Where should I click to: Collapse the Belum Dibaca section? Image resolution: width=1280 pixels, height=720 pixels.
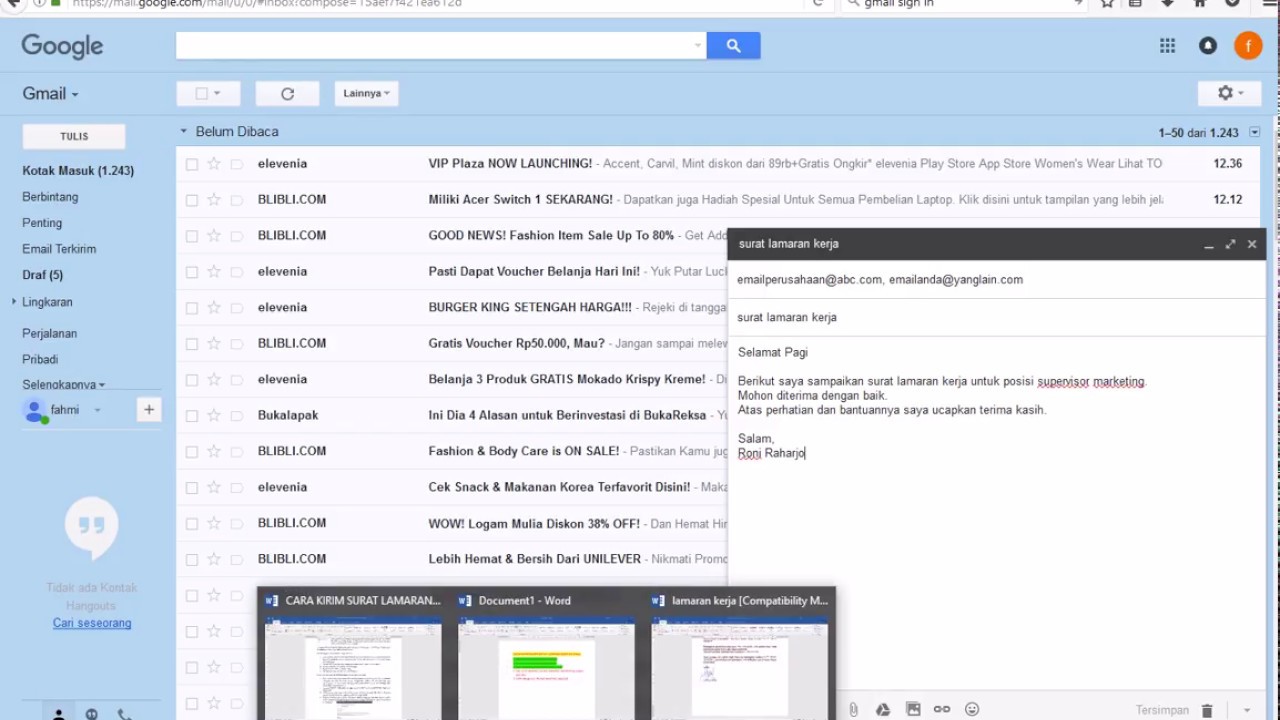(x=183, y=131)
